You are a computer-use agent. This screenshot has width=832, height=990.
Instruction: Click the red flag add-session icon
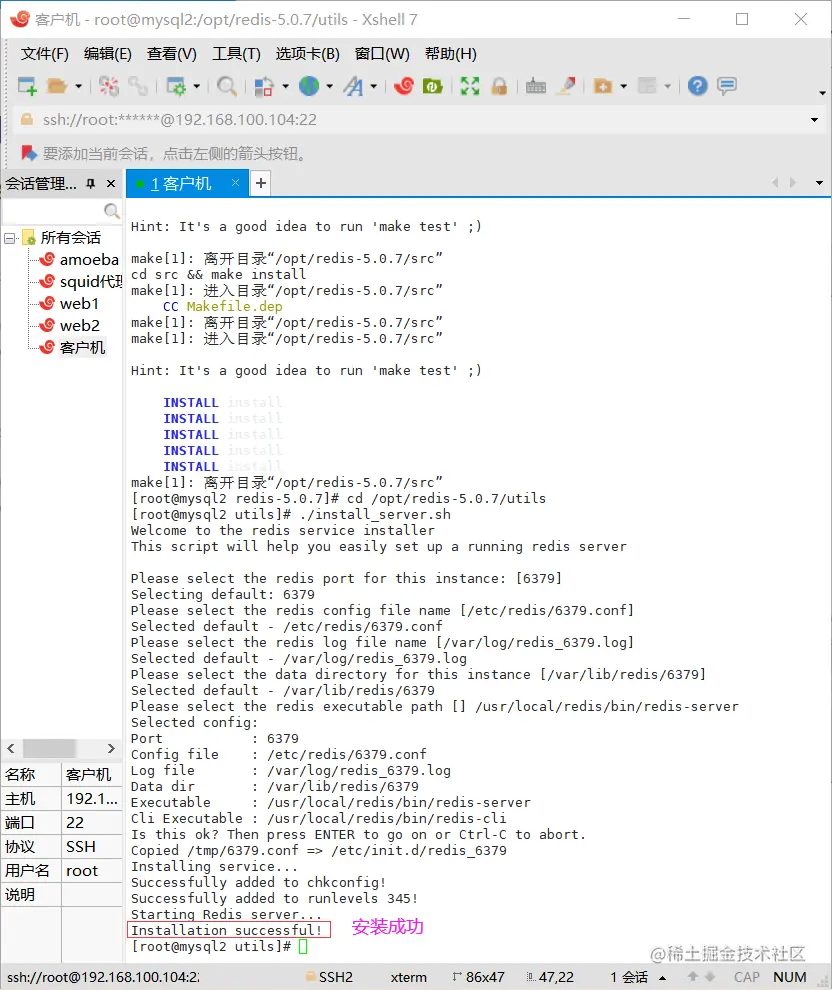[28, 153]
